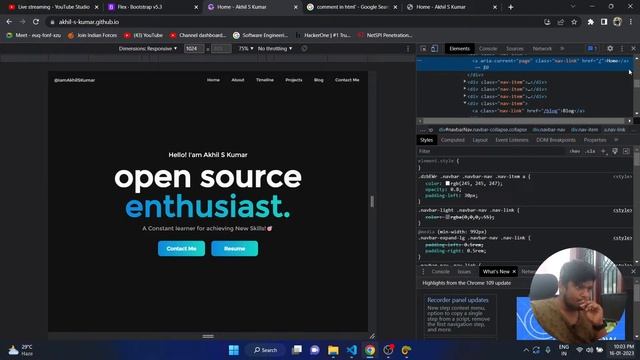Click the Resume button
This screenshot has width=640, height=360.
pyautogui.click(x=234, y=249)
